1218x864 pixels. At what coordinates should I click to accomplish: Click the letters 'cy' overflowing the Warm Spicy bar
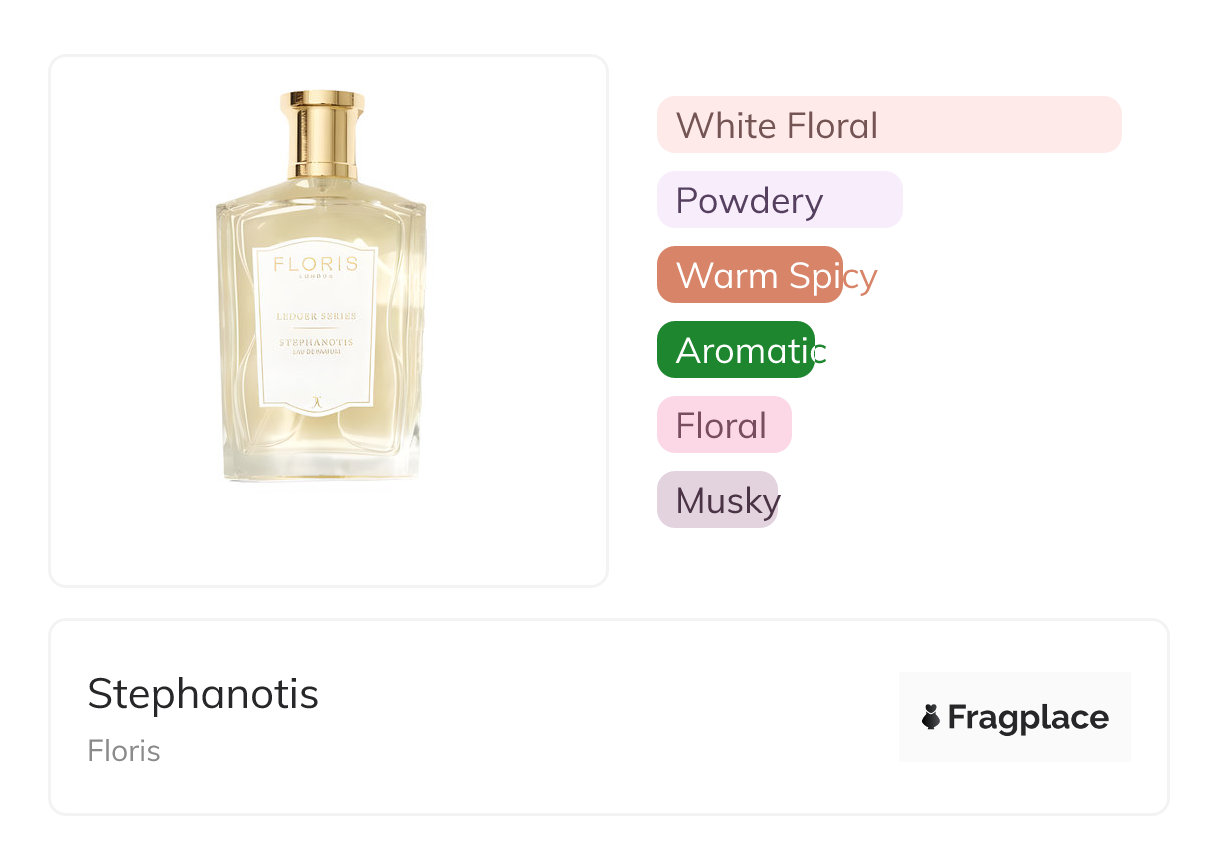pos(860,276)
